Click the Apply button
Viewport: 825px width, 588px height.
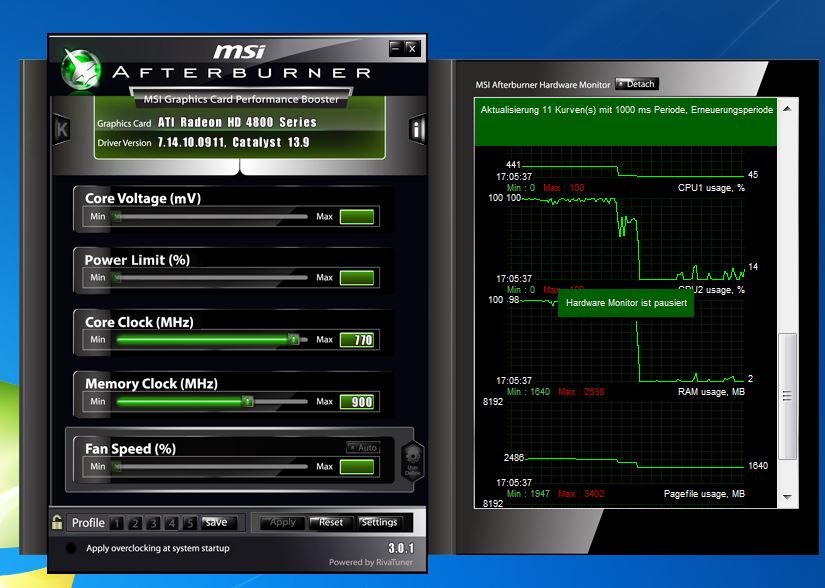[x=283, y=522]
